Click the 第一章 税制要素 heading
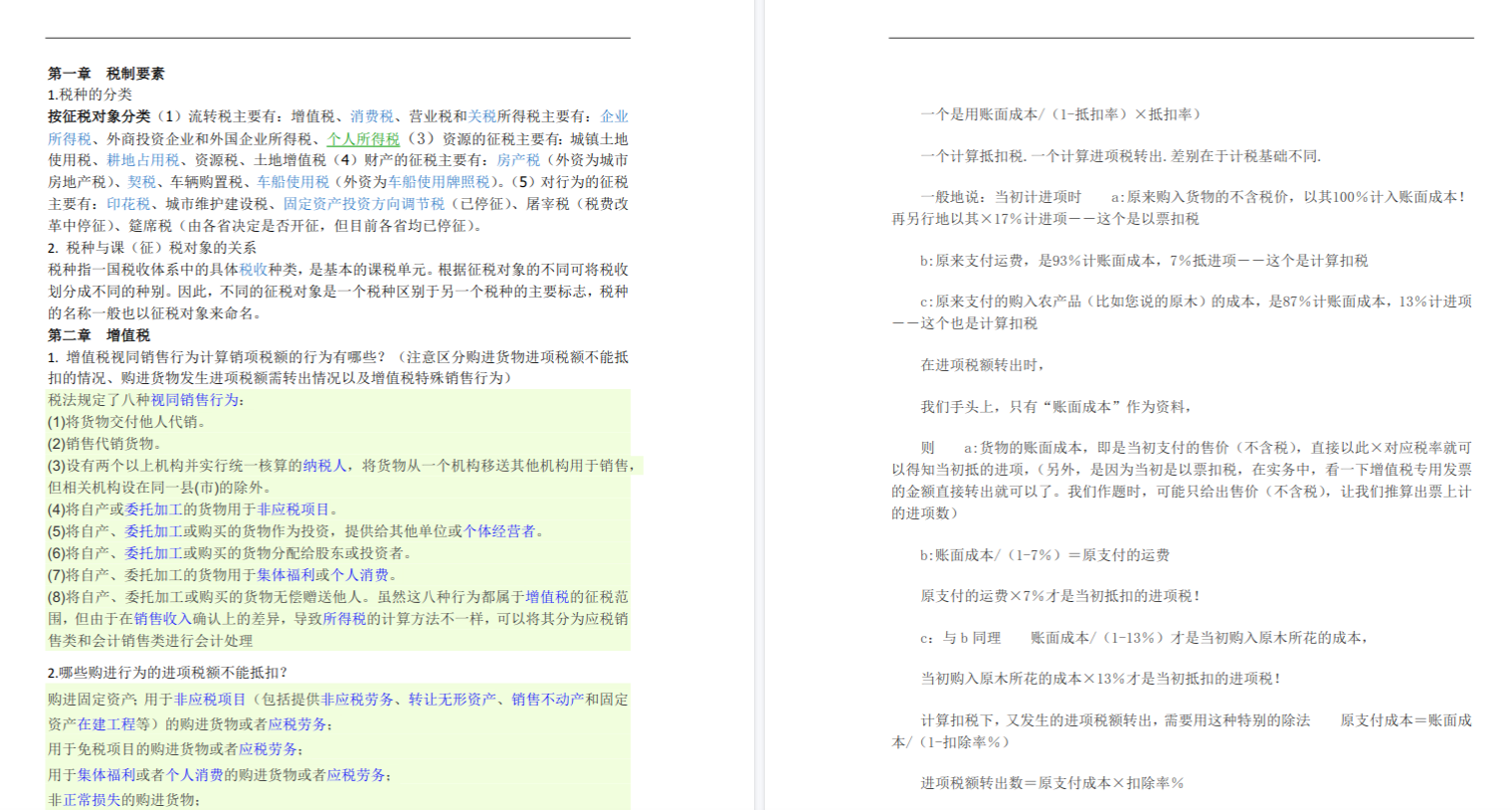 point(106,74)
